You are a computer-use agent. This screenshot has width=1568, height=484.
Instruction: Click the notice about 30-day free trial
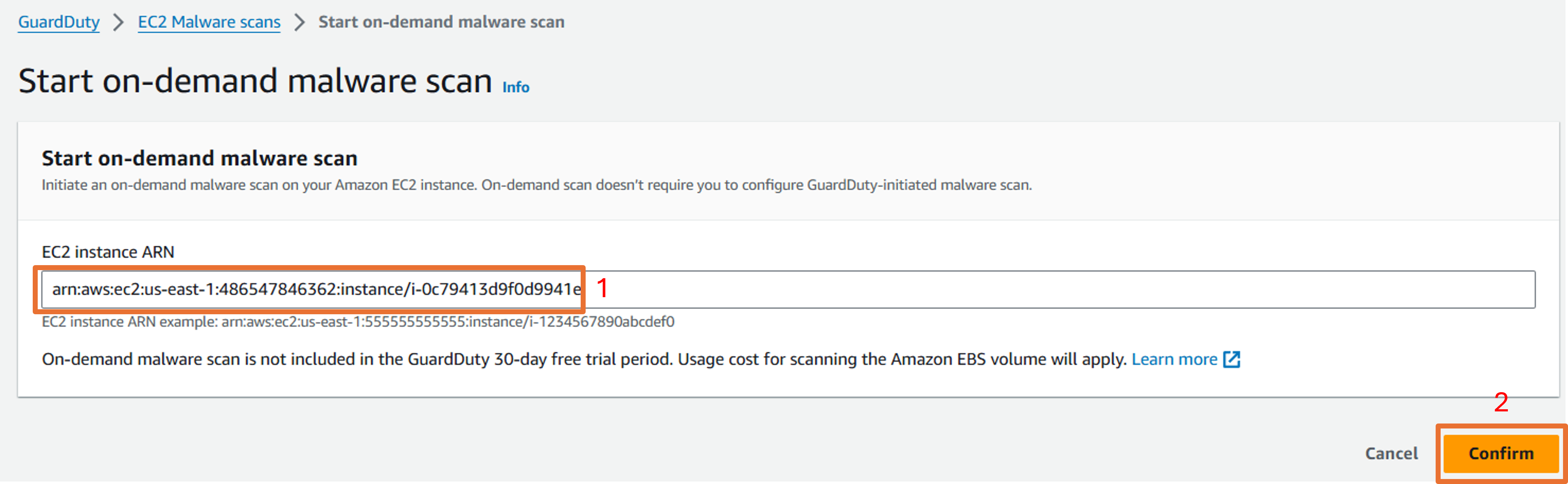(584, 359)
